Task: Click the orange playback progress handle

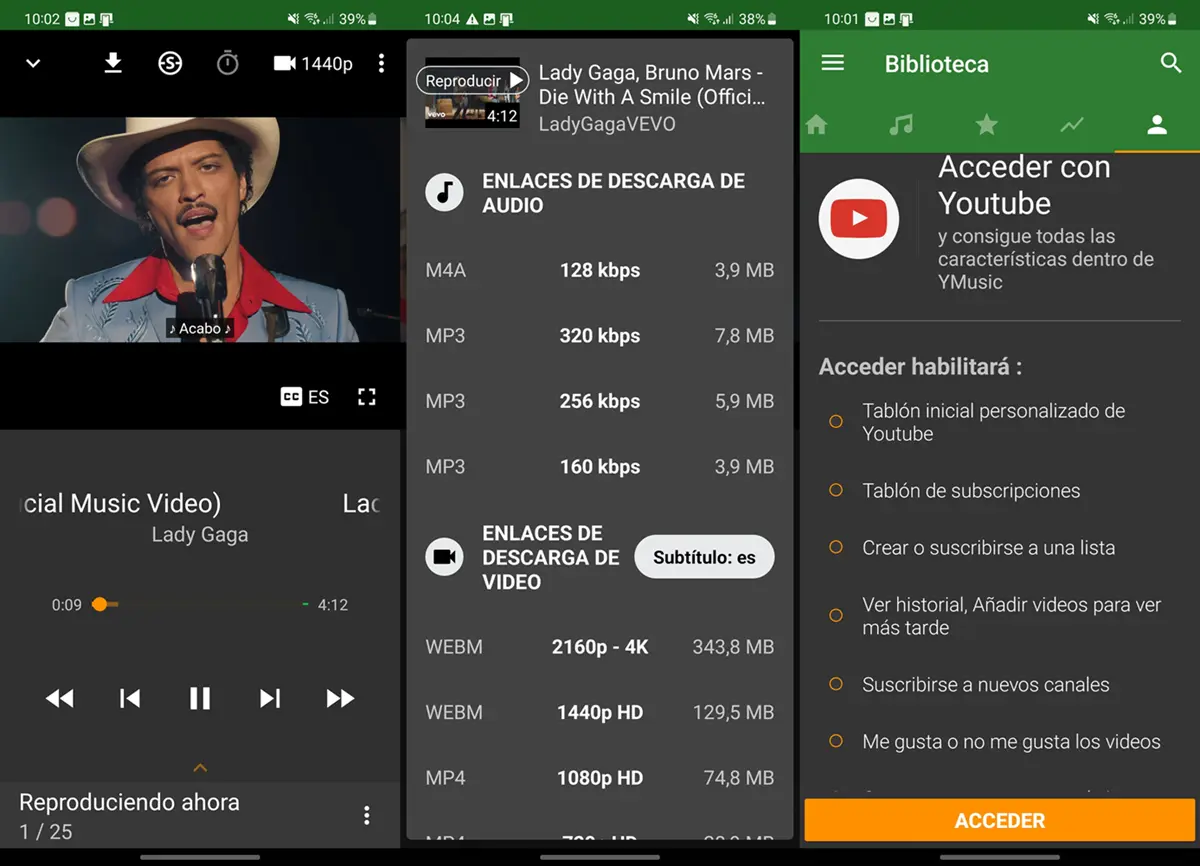Action: [x=99, y=604]
